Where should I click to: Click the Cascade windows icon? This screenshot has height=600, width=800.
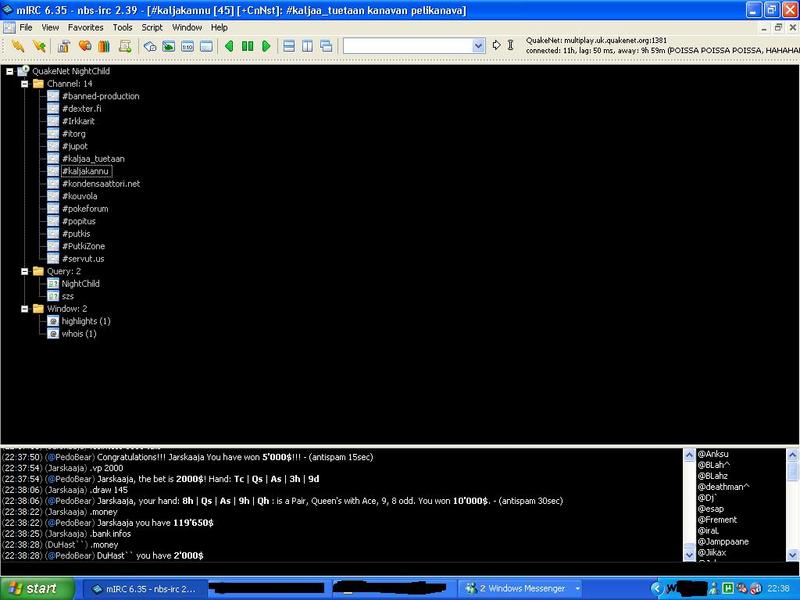click(x=327, y=46)
